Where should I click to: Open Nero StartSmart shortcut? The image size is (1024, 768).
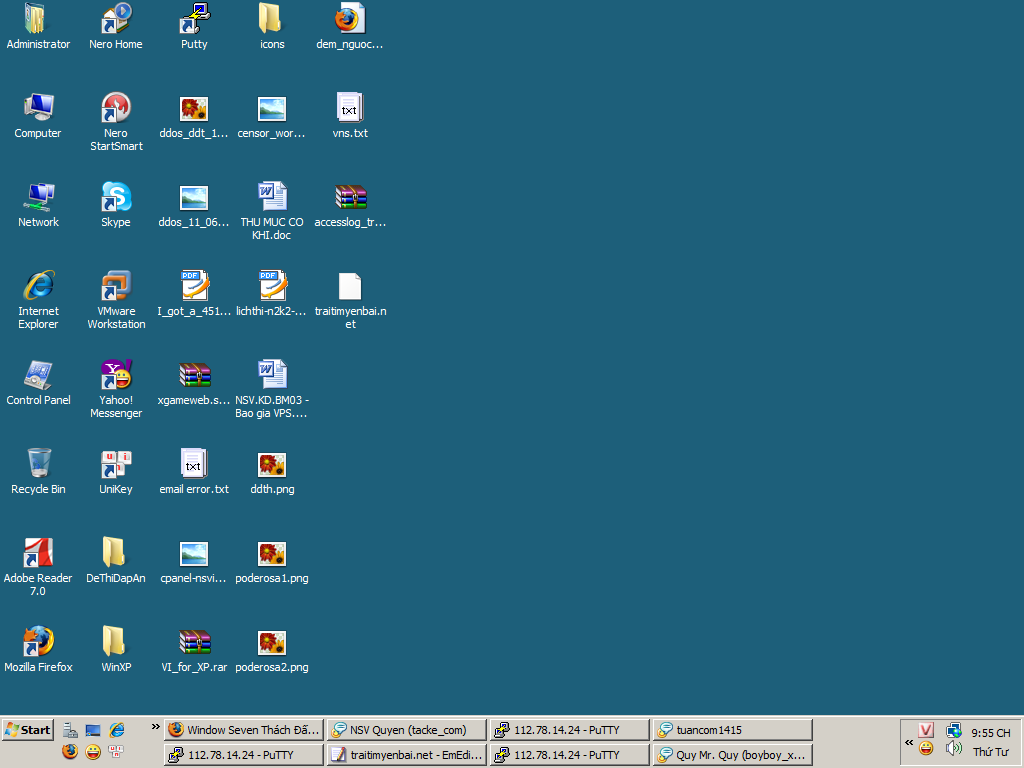pos(116,109)
